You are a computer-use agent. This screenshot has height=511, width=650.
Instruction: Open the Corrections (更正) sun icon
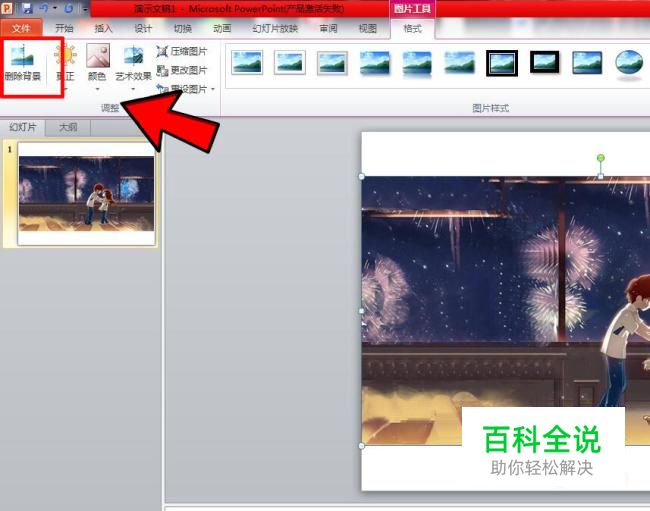tap(65, 56)
